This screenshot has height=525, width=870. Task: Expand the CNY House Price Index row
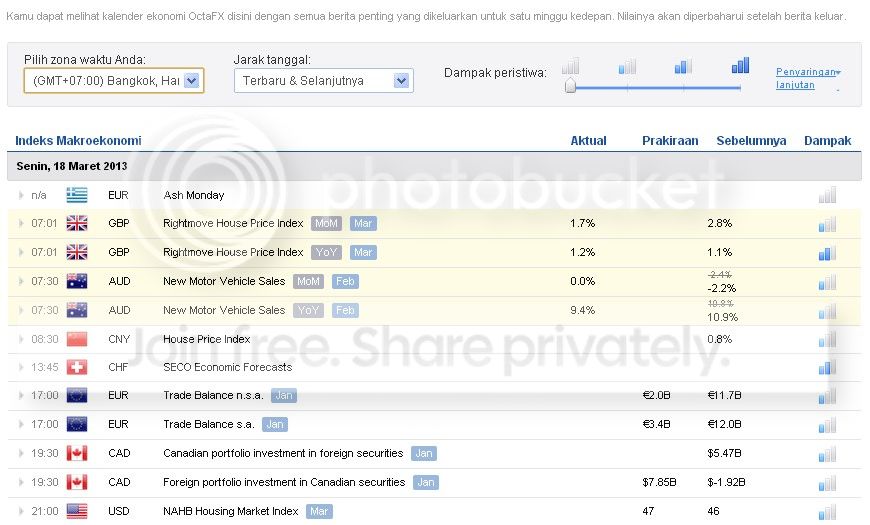[x=21, y=339]
